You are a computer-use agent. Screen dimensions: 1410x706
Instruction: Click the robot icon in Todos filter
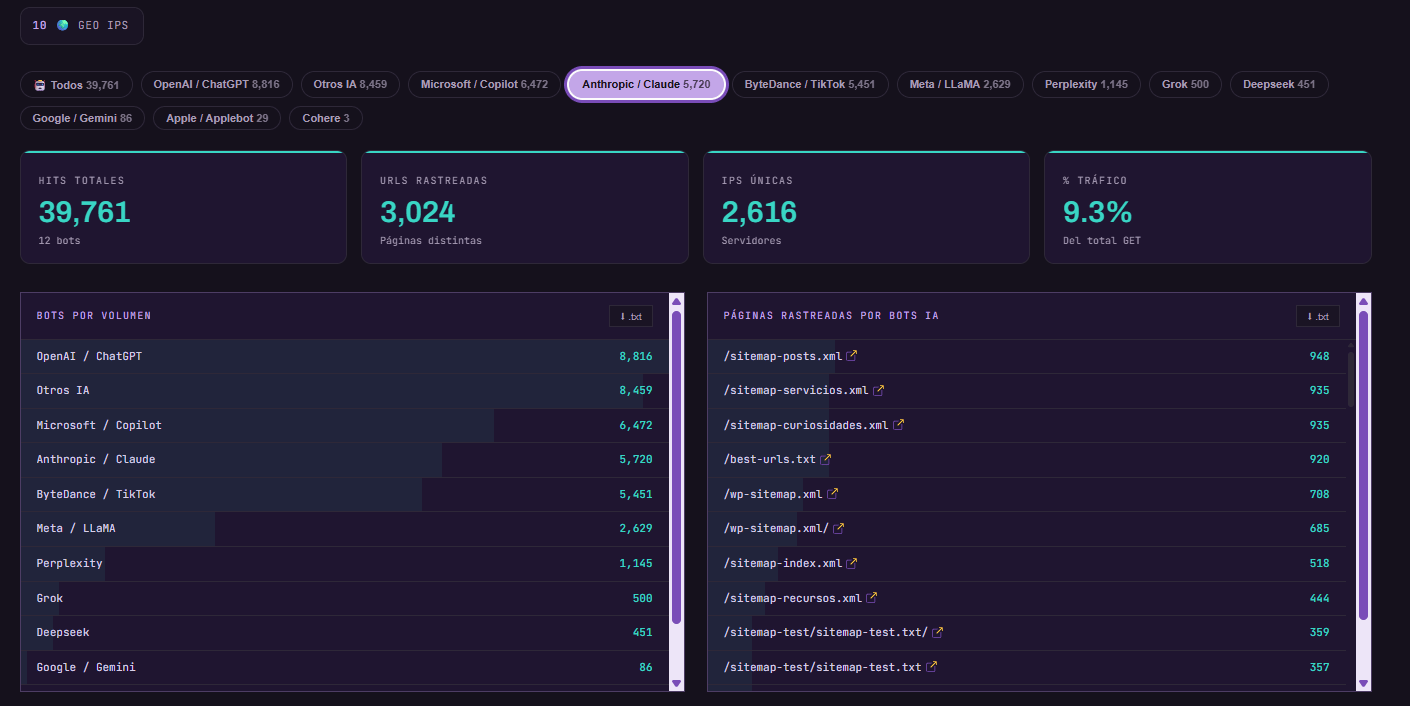[x=40, y=85]
